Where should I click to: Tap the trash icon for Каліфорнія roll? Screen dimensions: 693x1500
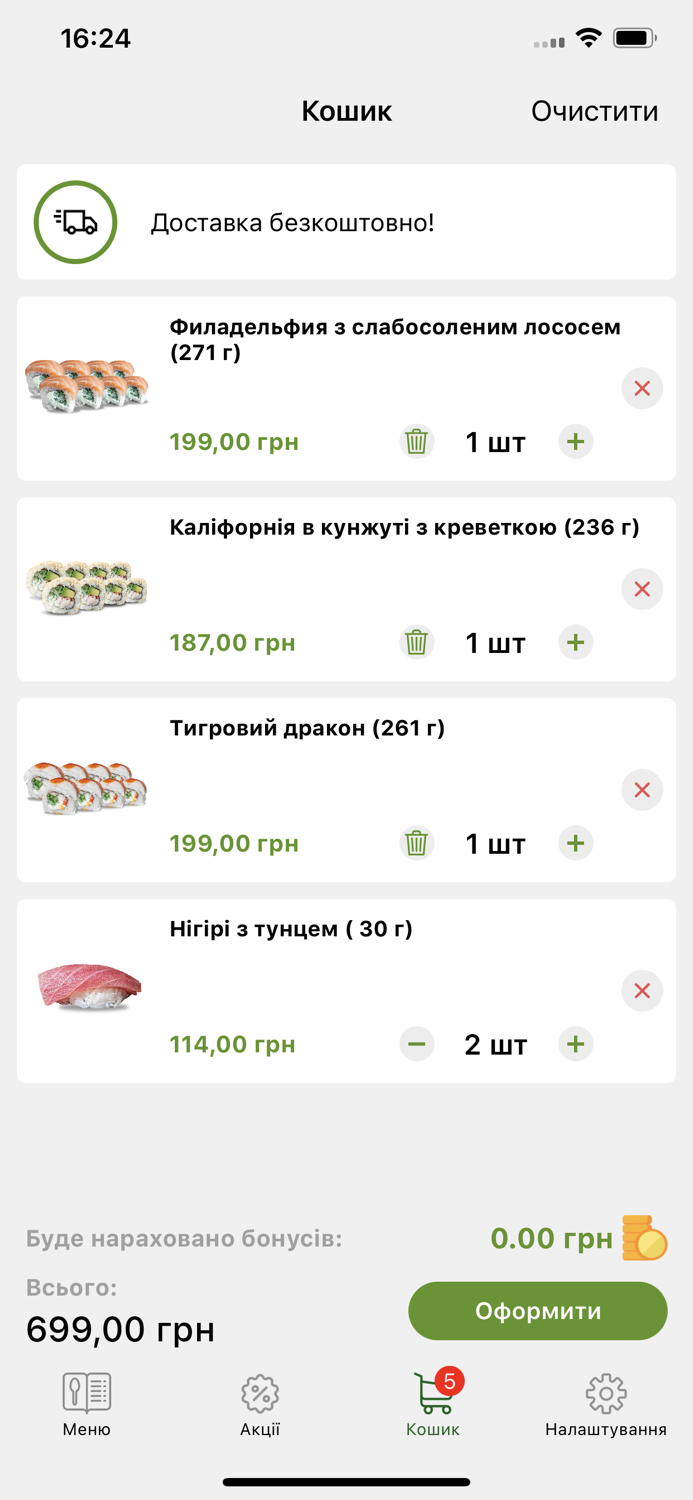tap(417, 642)
